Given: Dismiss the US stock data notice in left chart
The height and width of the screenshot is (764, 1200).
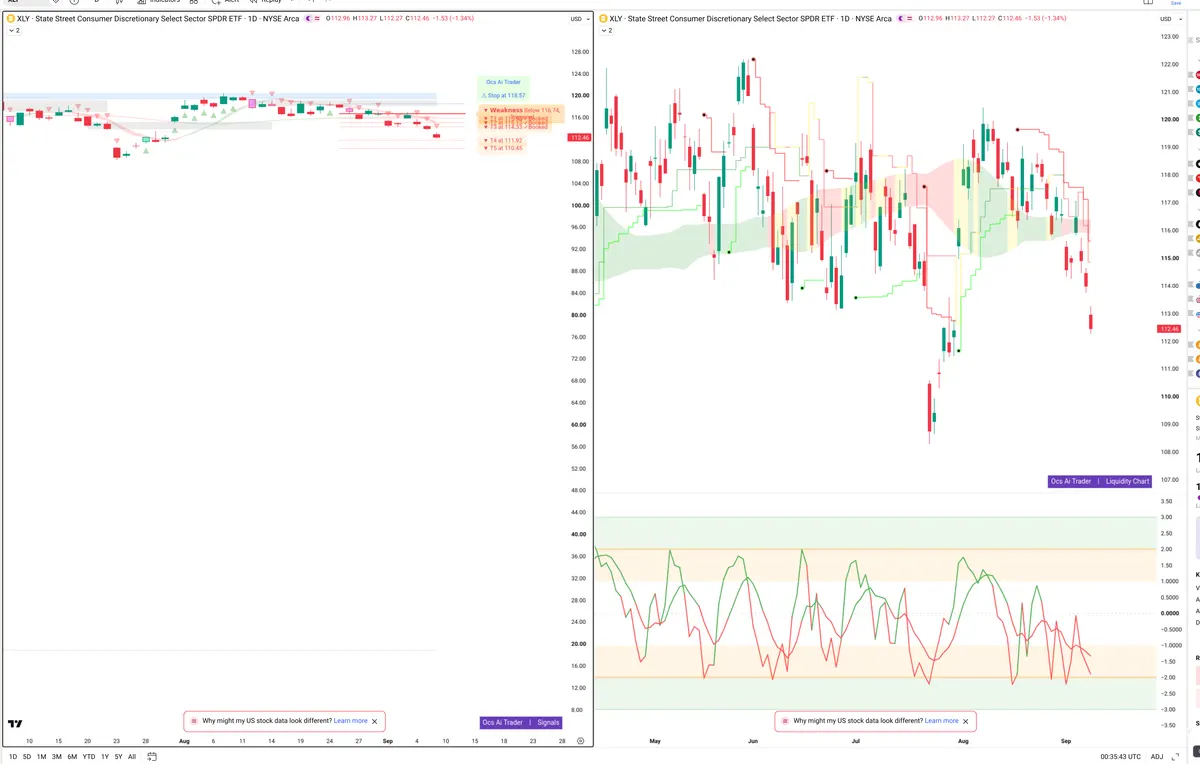Looking at the screenshot, I should (375, 721).
